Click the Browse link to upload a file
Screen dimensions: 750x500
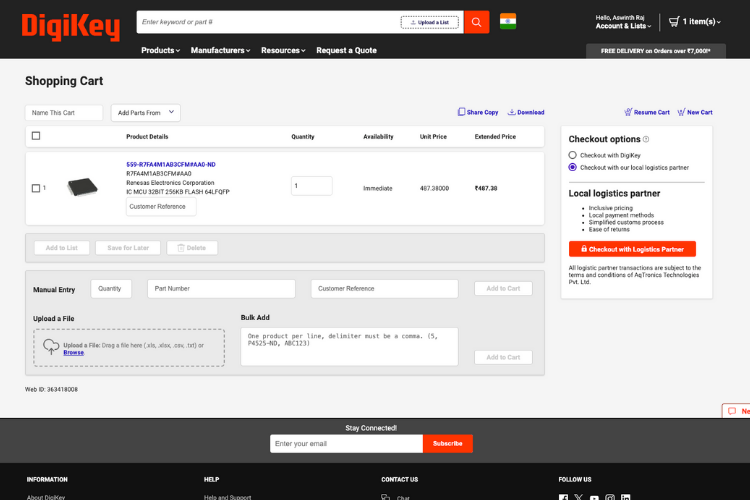tap(74, 353)
